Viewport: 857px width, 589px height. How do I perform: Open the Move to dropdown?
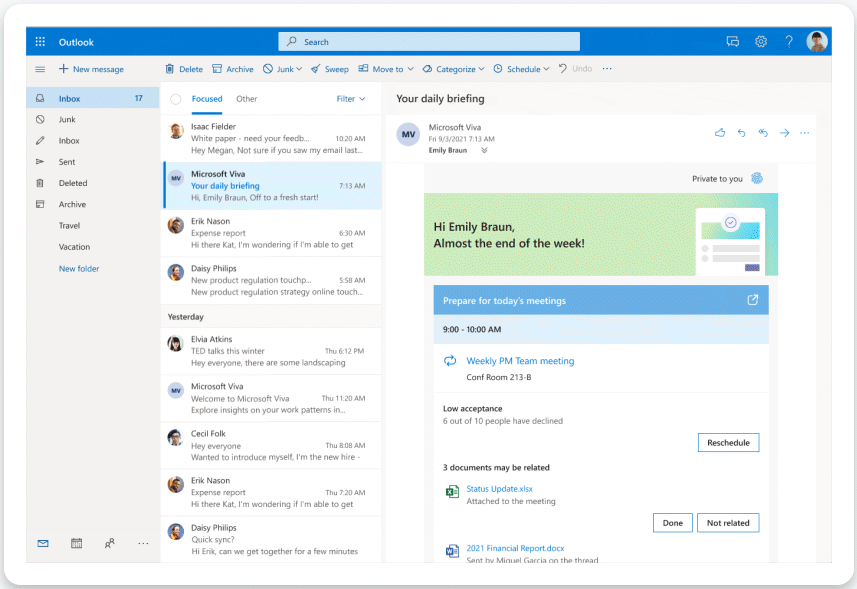tap(386, 69)
